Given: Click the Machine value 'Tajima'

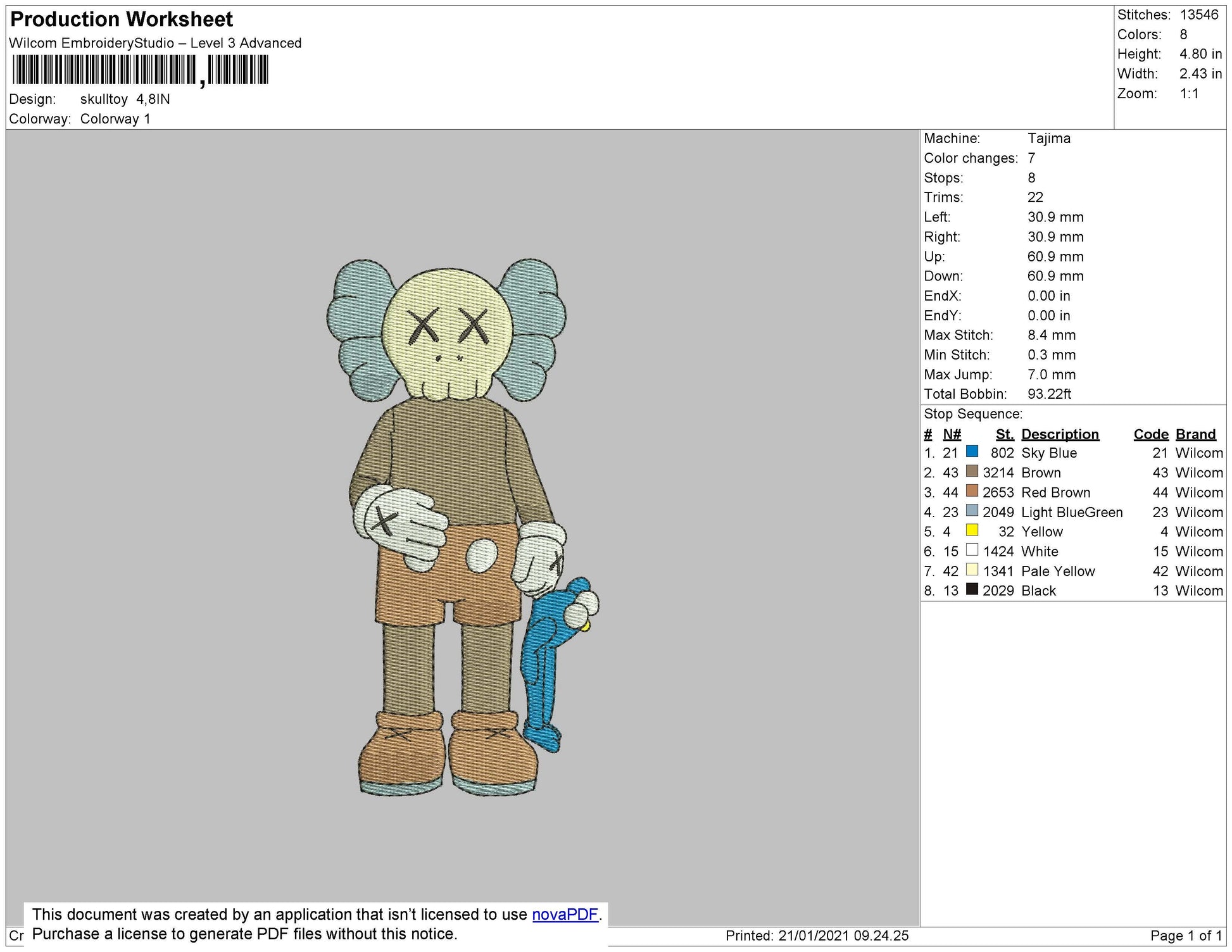Looking at the screenshot, I should [1049, 138].
